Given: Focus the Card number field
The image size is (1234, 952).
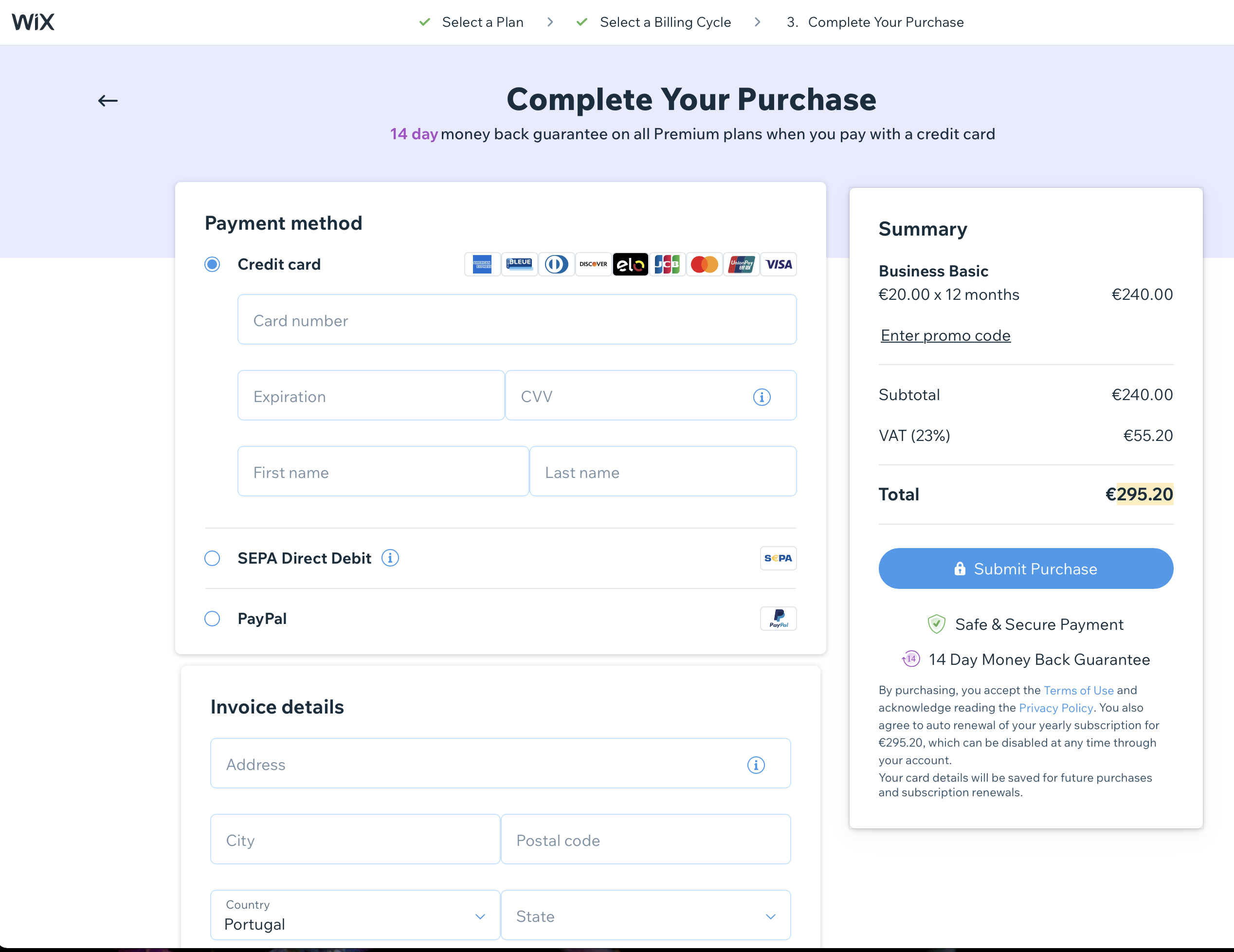Looking at the screenshot, I should [x=516, y=320].
